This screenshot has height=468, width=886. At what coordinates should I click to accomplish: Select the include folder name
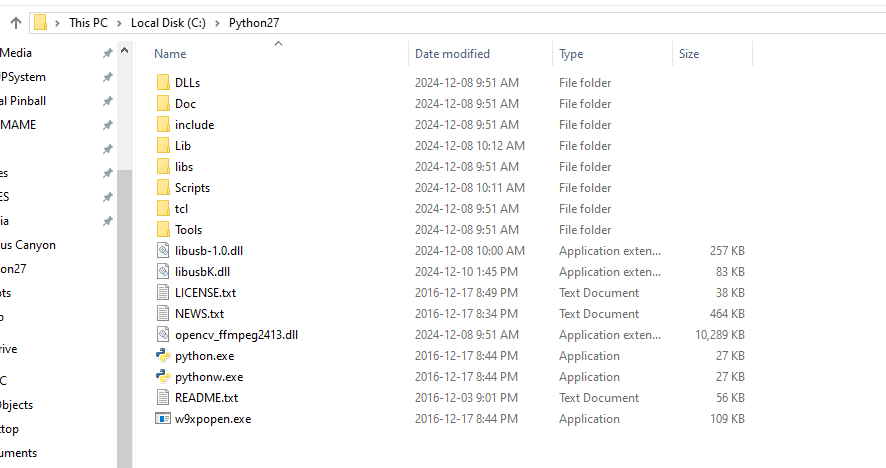[194, 125]
